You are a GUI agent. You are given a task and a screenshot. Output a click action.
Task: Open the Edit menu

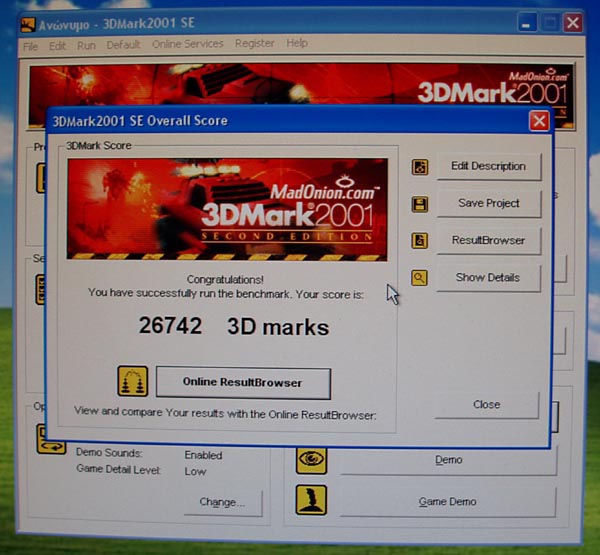click(x=57, y=46)
